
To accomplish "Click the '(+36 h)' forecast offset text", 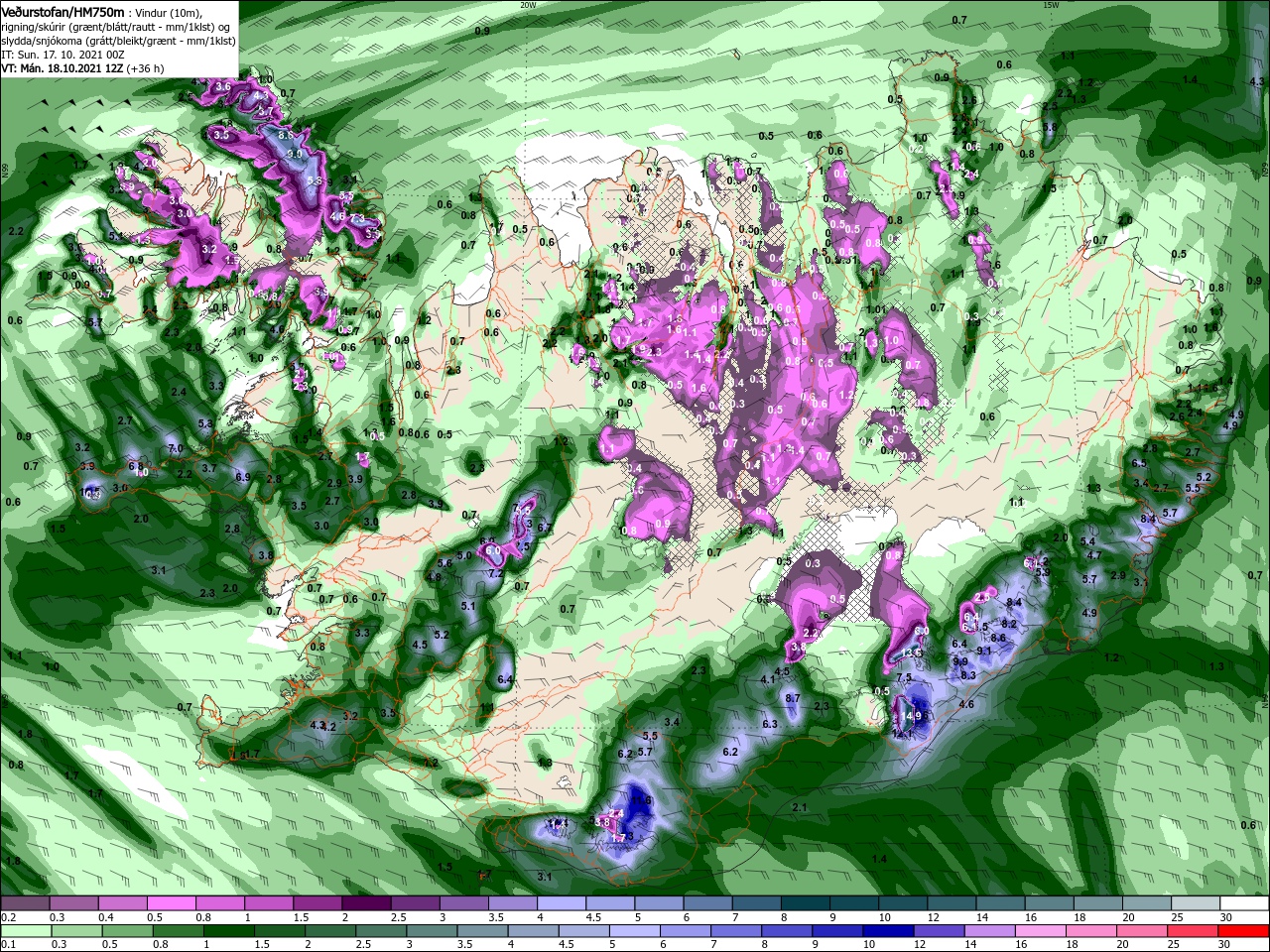I will tap(145, 68).
